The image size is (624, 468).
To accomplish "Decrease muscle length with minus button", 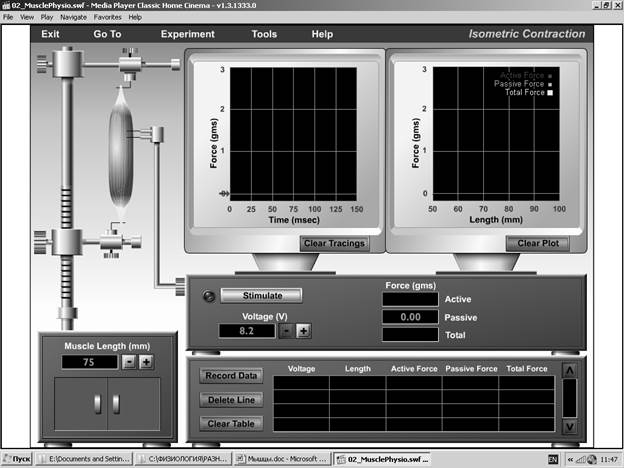I will tap(129, 362).
